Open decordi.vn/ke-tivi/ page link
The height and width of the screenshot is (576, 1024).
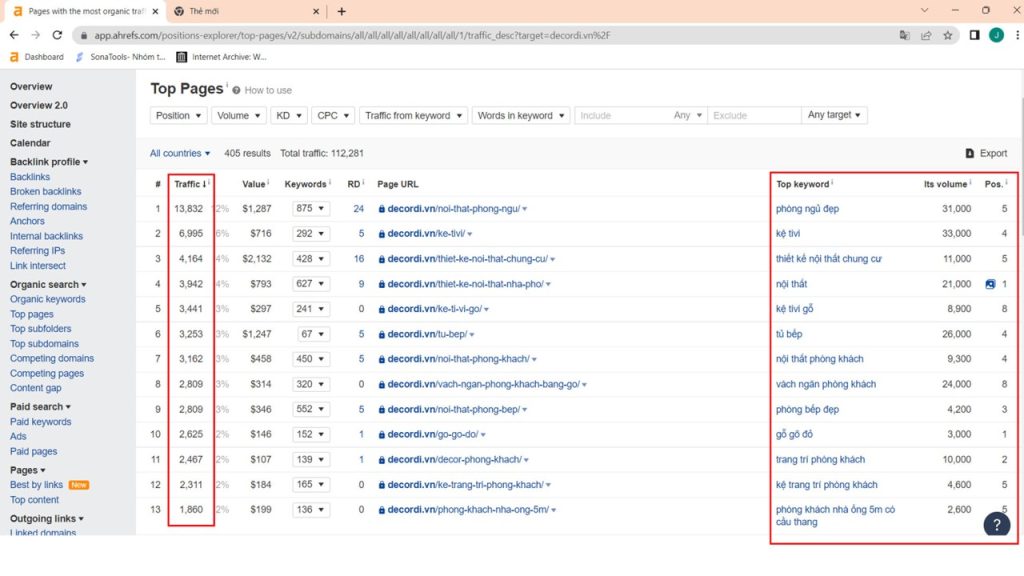click(426, 233)
